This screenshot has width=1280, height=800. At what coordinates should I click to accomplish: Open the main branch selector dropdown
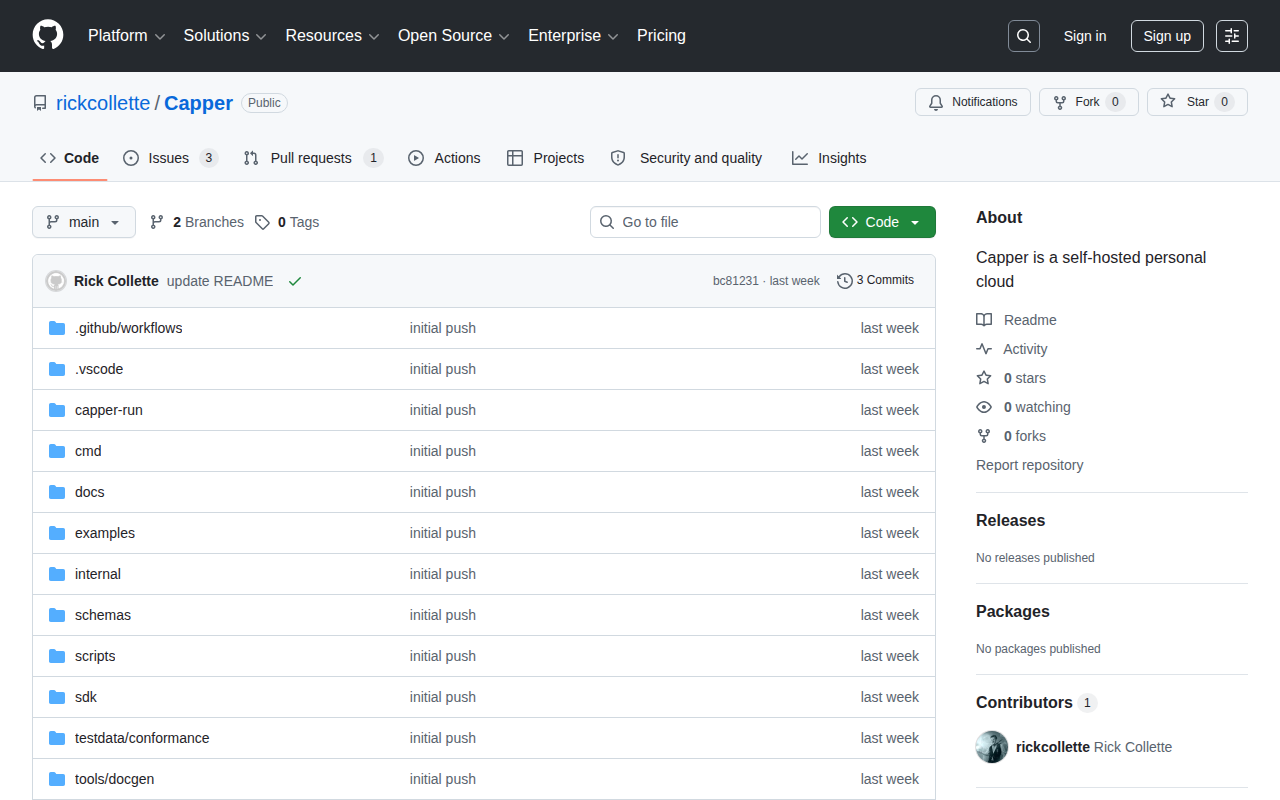tap(84, 222)
